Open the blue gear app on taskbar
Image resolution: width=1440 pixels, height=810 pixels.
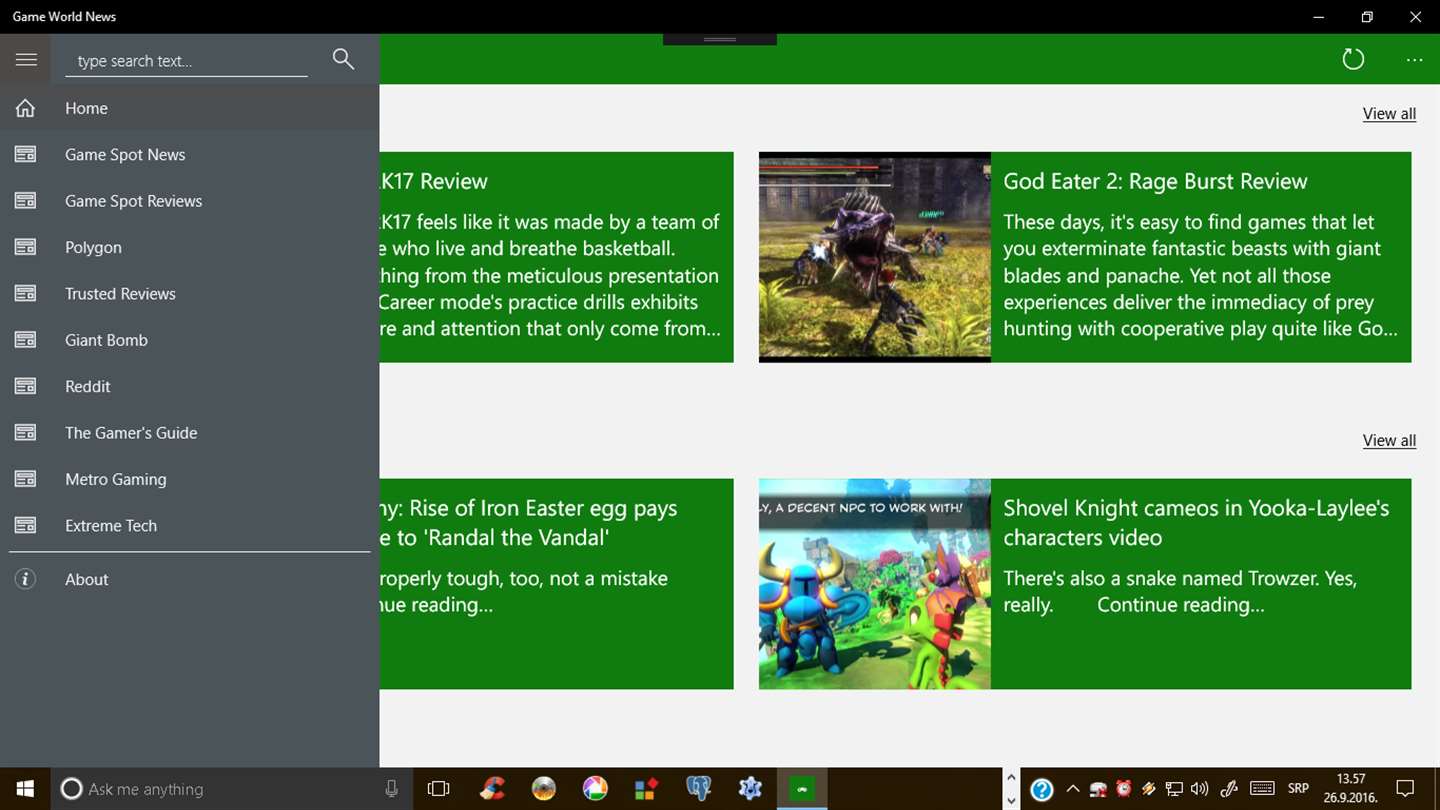[x=750, y=789]
